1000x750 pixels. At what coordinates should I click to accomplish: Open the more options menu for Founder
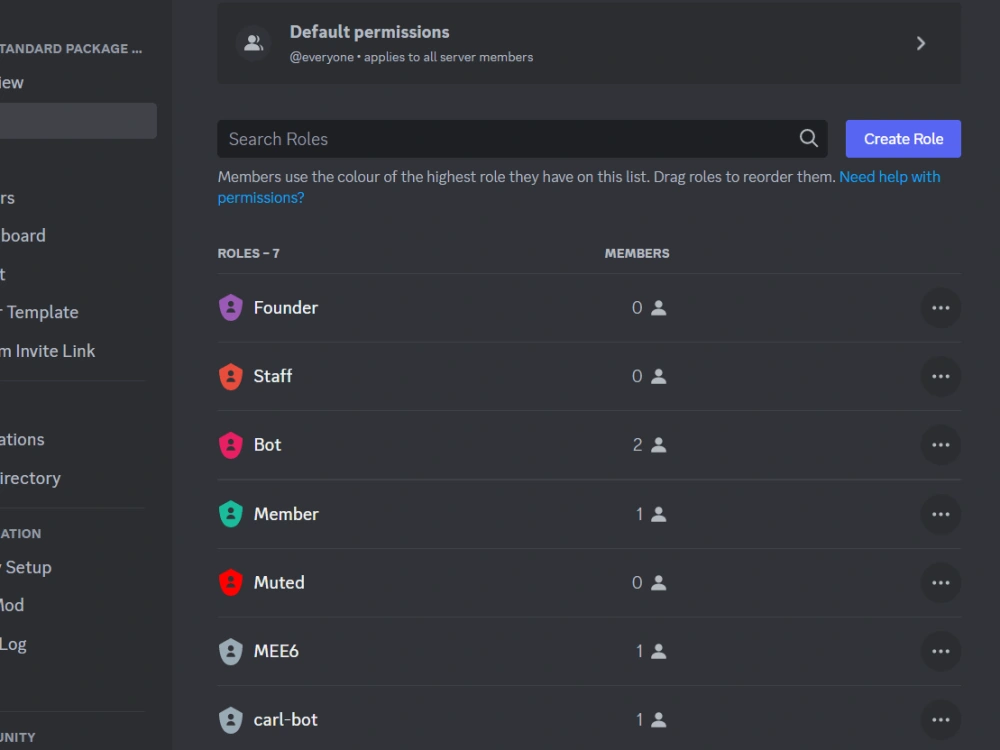(x=940, y=308)
